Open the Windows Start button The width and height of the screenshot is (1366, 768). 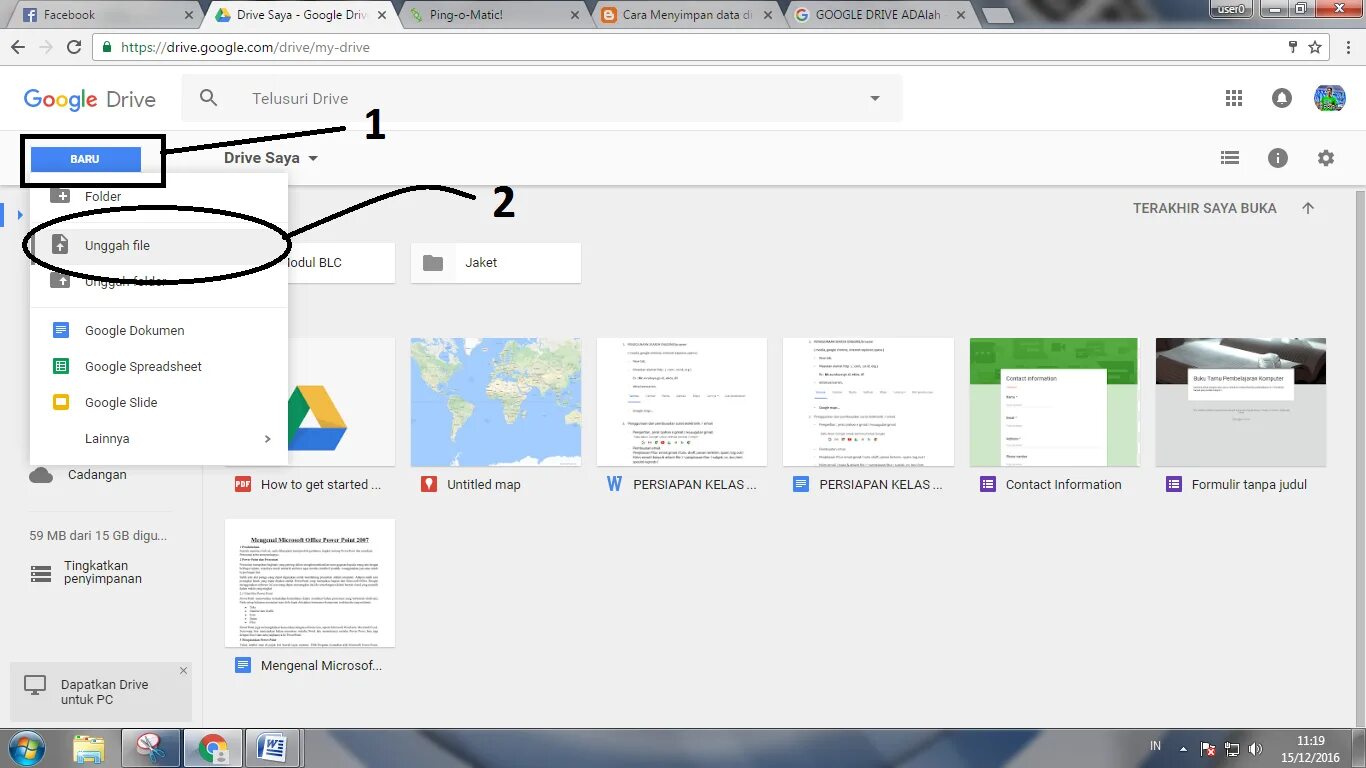pos(26,748)
